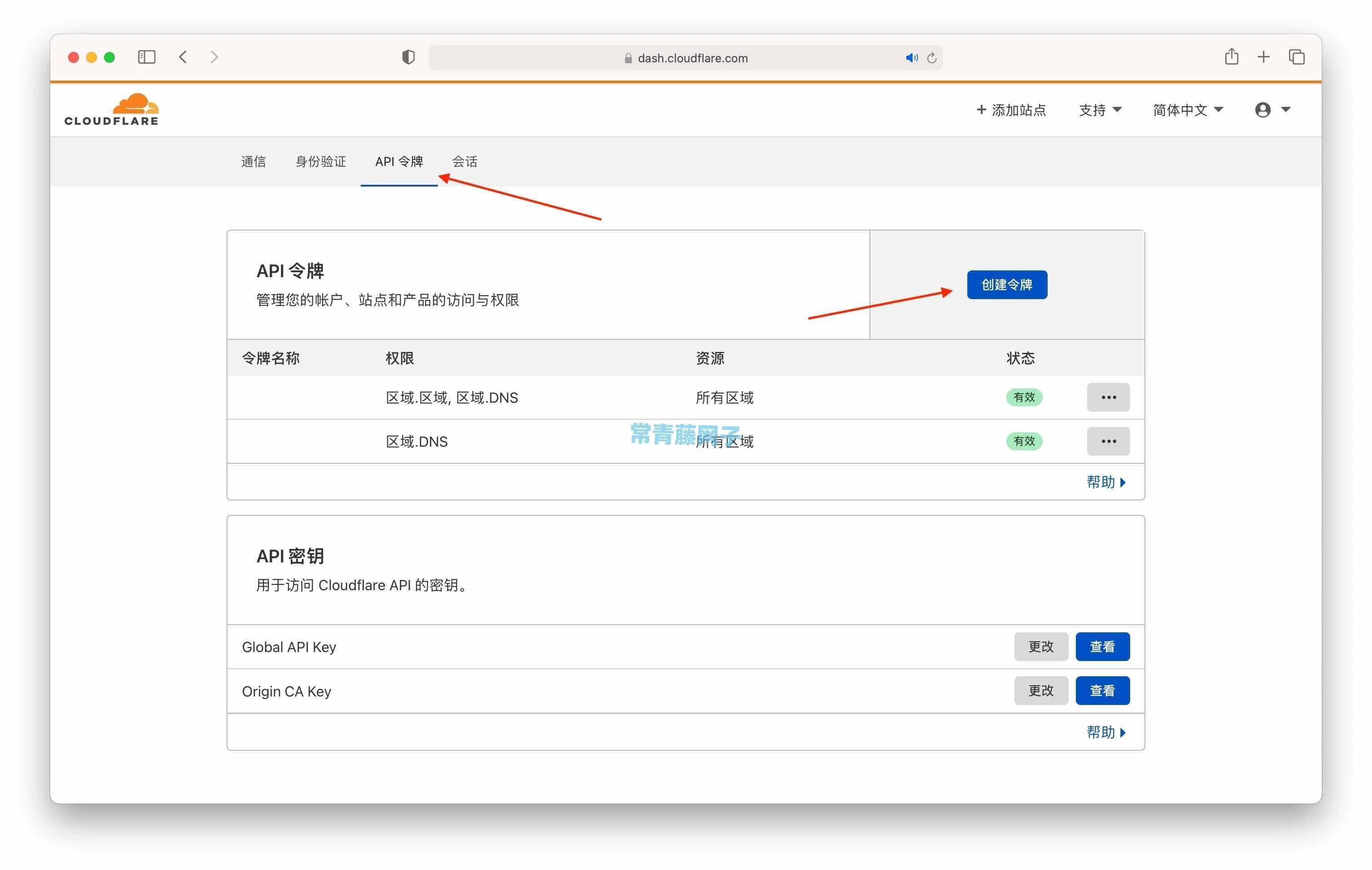
Task: Click 更改 for Global API Key
Action: pyautogui.click(x=1041, y=647)
